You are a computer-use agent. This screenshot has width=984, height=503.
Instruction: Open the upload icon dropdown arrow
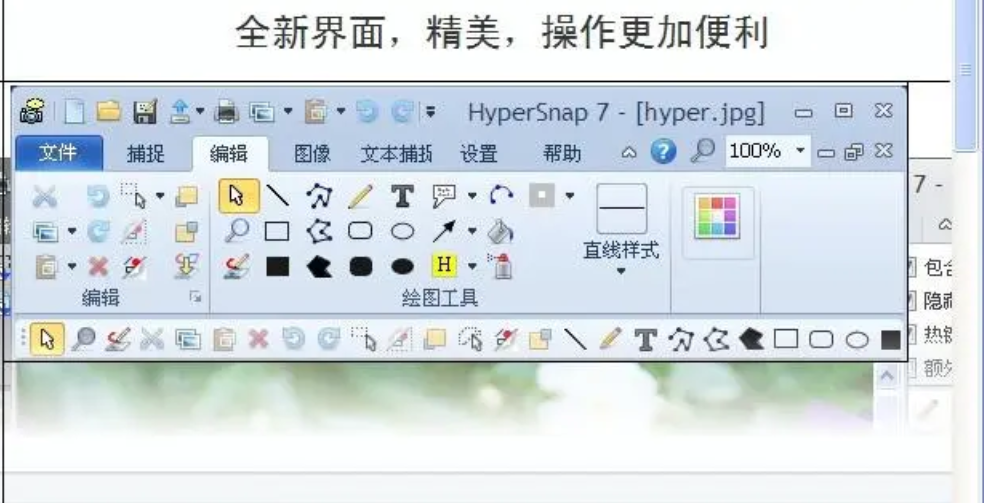pyautogui.click(x=200, y=112)
